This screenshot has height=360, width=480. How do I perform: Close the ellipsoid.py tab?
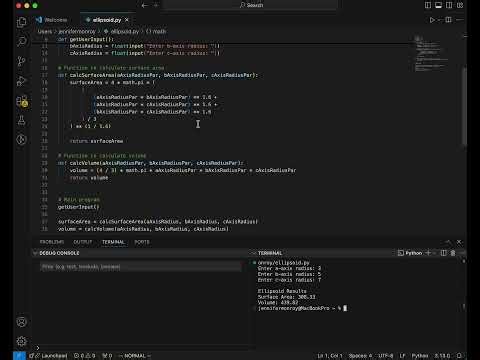pos(127,20)
